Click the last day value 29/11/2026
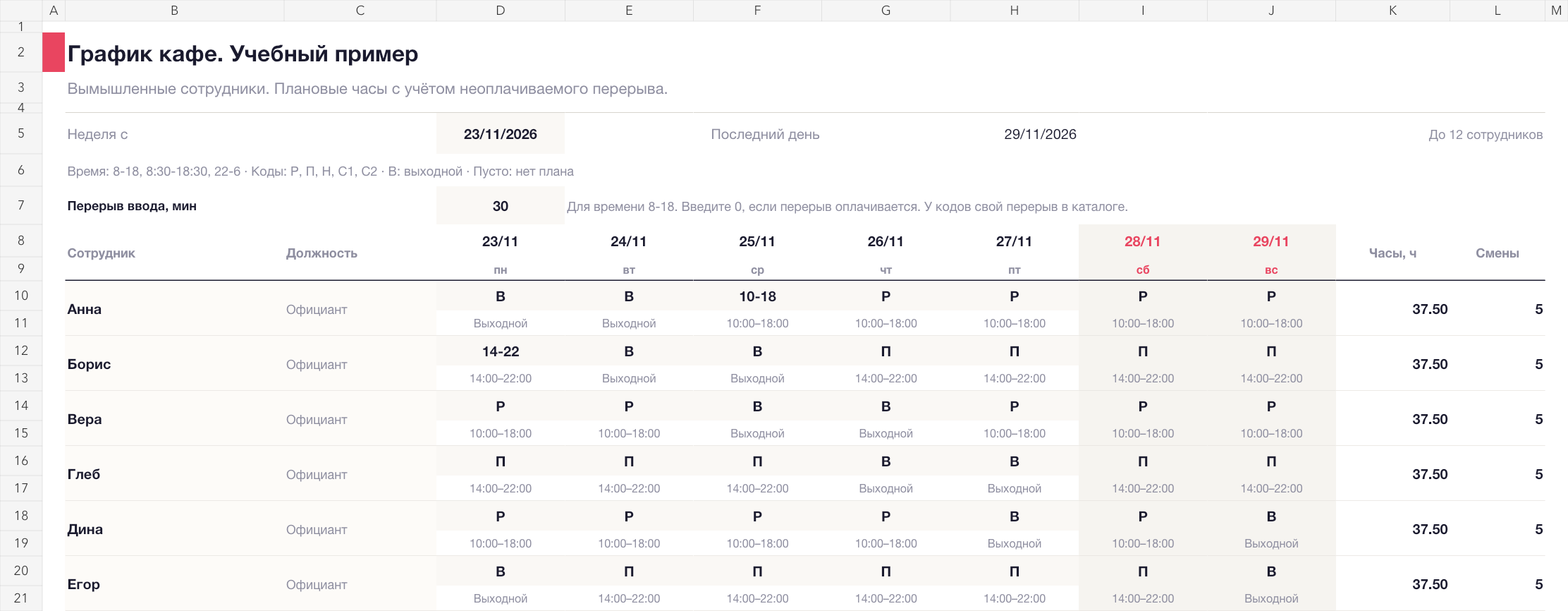 click(x=1040, y=134)
